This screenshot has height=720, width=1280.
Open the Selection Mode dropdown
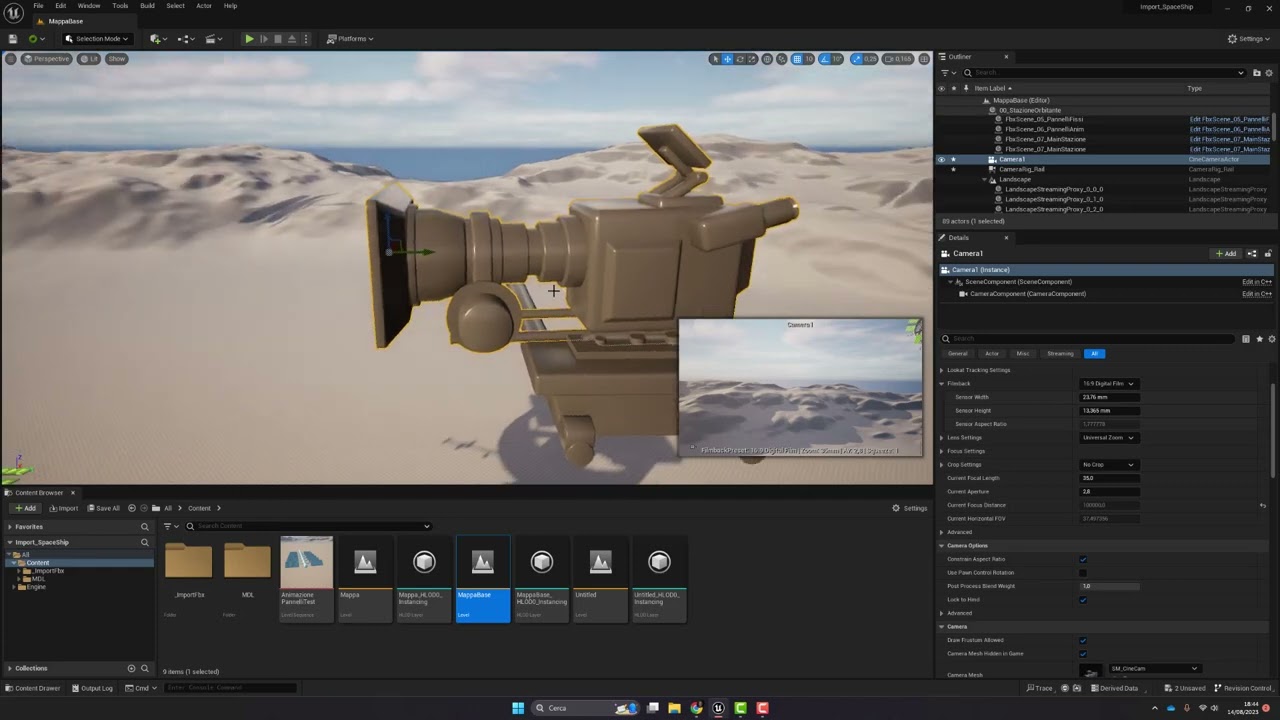pos(97,39)
